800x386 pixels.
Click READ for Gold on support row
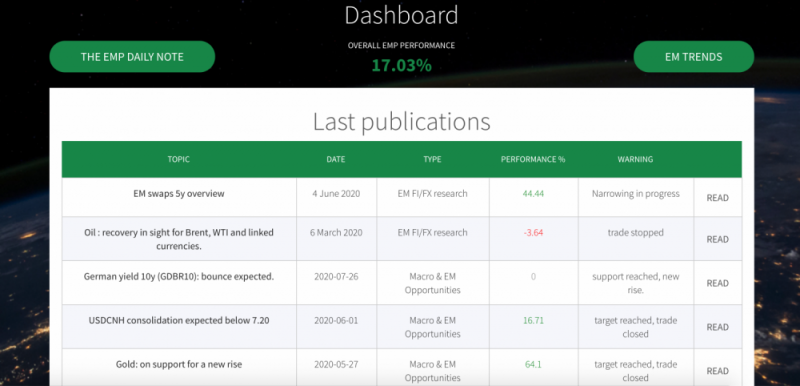click(x=717, y=371)
